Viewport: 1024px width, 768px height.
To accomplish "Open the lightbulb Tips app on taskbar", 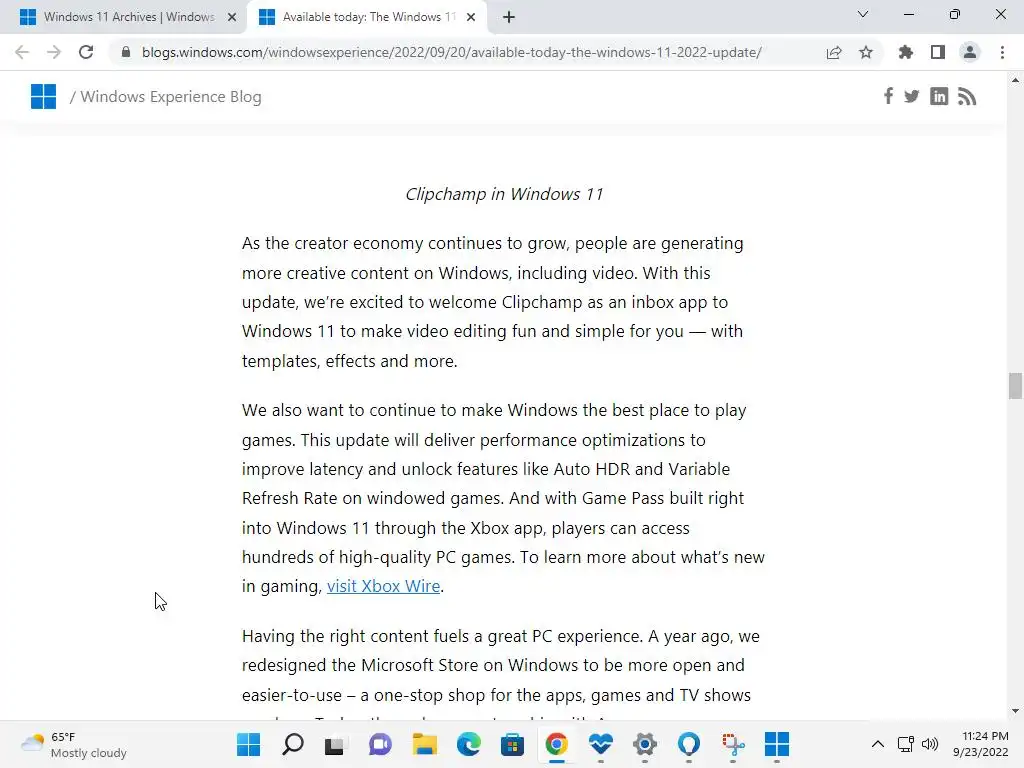I will click(688, 744).
